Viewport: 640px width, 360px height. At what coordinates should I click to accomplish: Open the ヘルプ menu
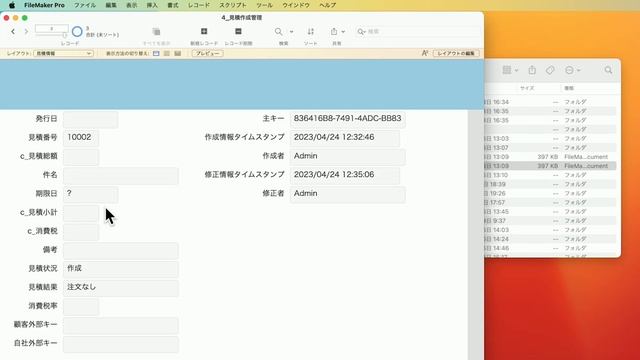point(327,5)
